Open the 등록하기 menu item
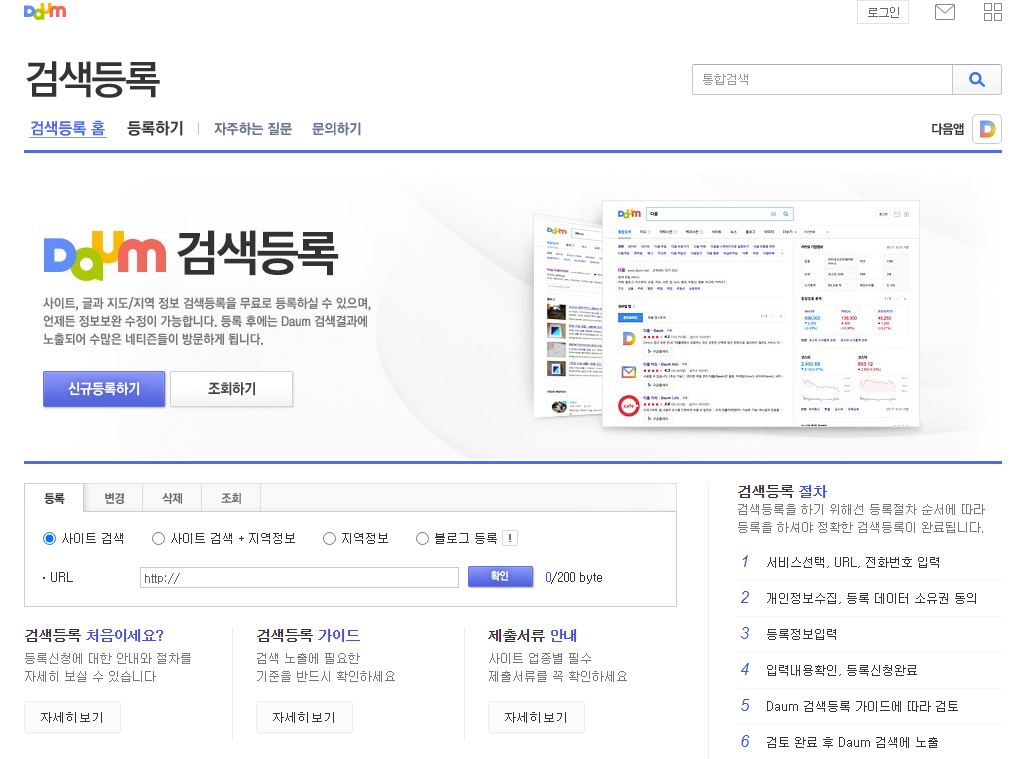 (155, 128)
